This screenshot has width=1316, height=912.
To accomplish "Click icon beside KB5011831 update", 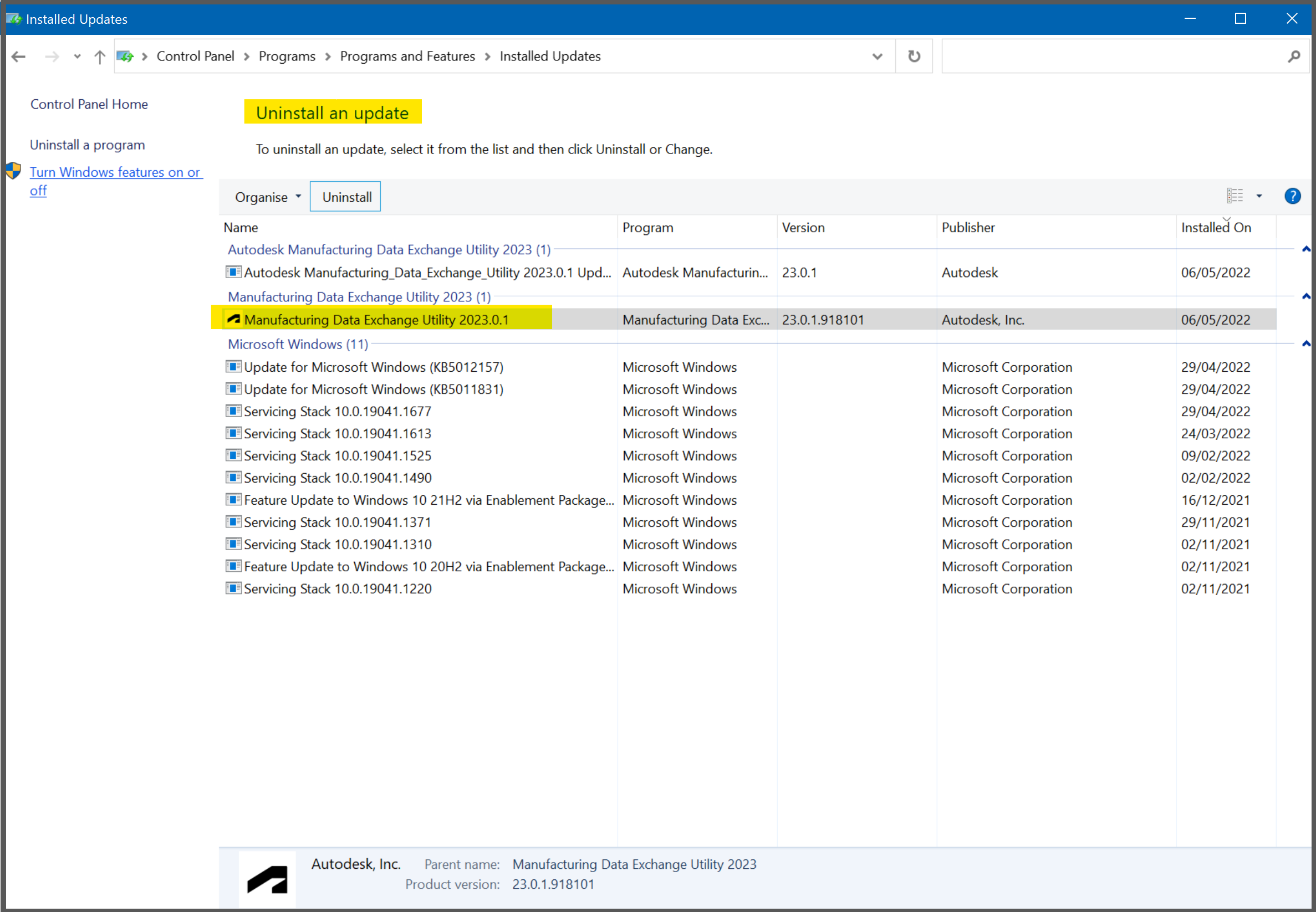I will click(x=233, y=388).
